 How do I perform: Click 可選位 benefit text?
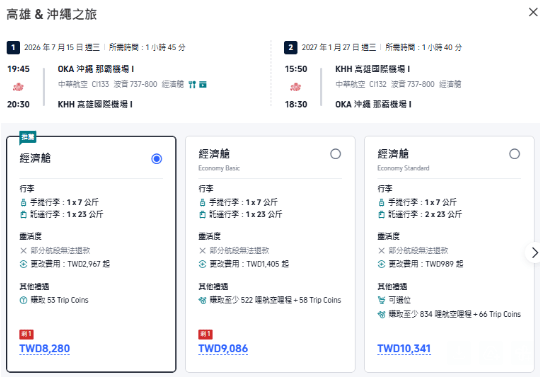[399, 300]
